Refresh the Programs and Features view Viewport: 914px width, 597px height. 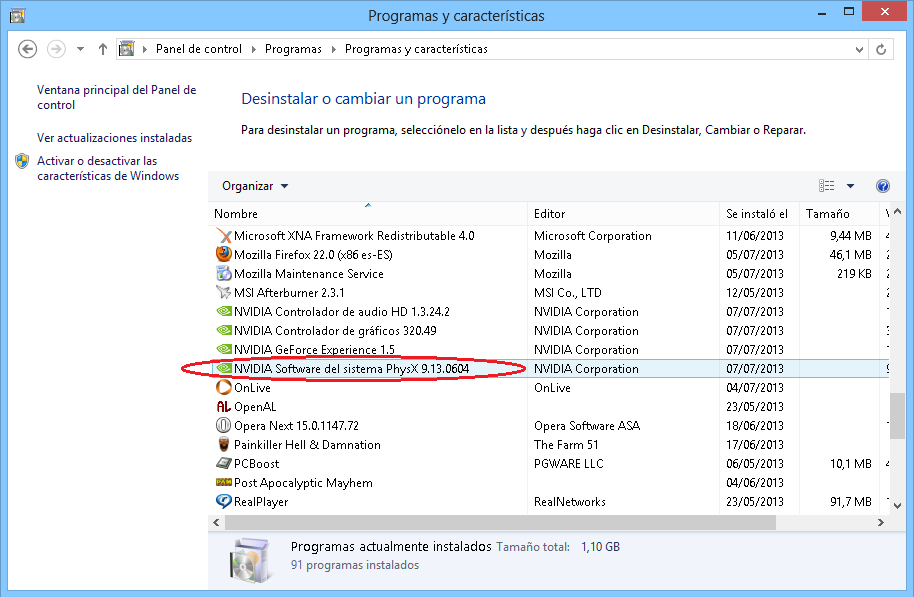[881, 50]
